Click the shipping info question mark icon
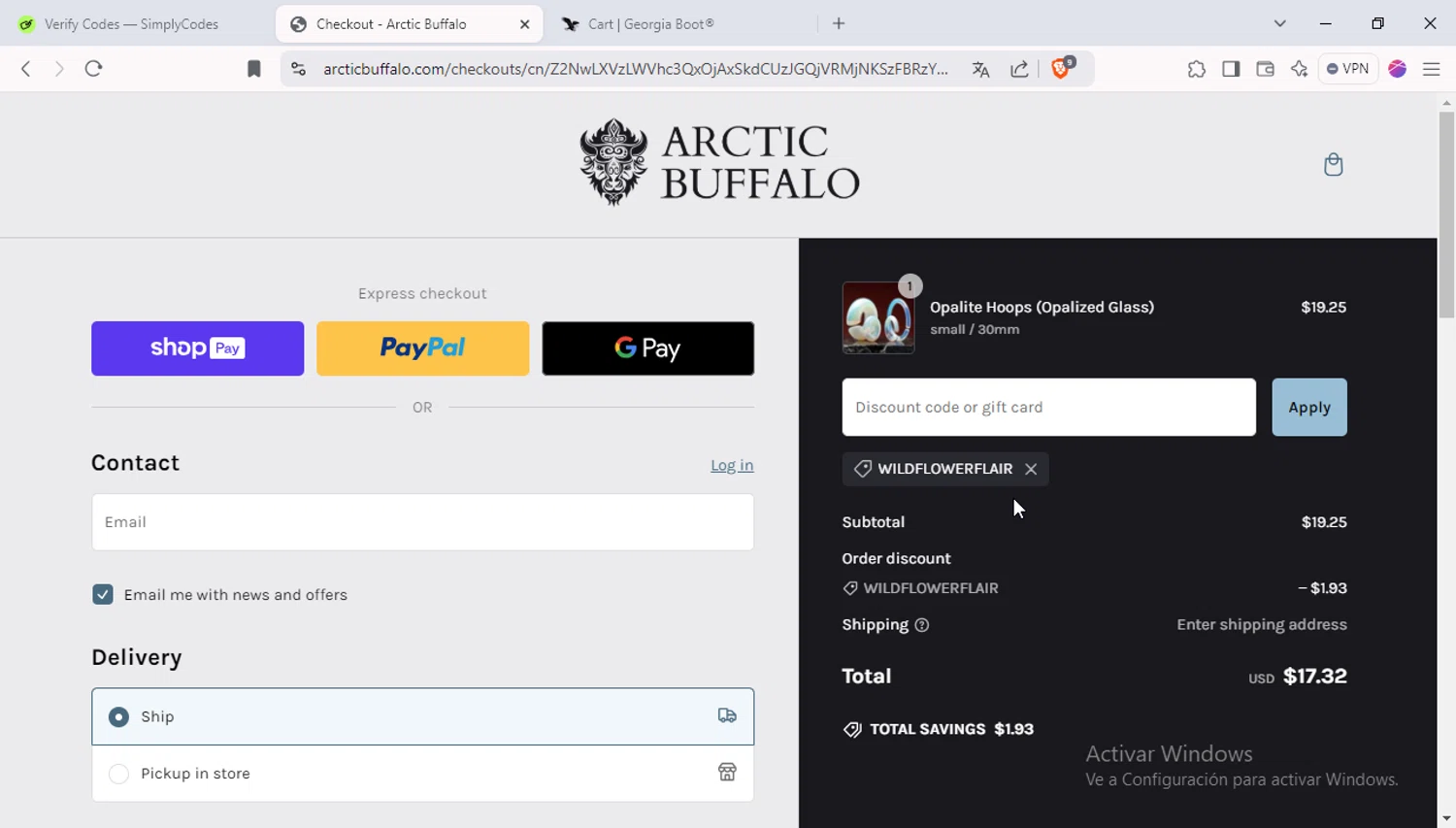Image resolution: width=1456 pixels, height=828 pixels. pos(922,625)
